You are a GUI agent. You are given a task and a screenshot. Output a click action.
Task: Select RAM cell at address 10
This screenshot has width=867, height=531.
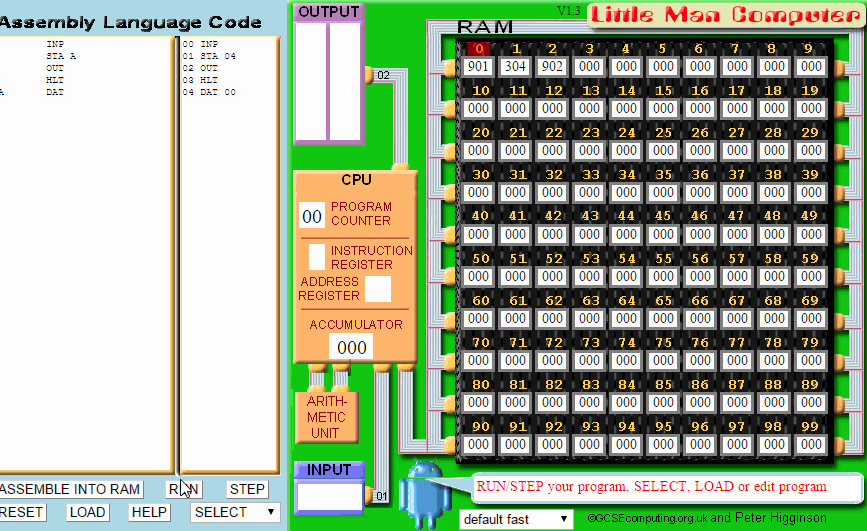[478, 108]
